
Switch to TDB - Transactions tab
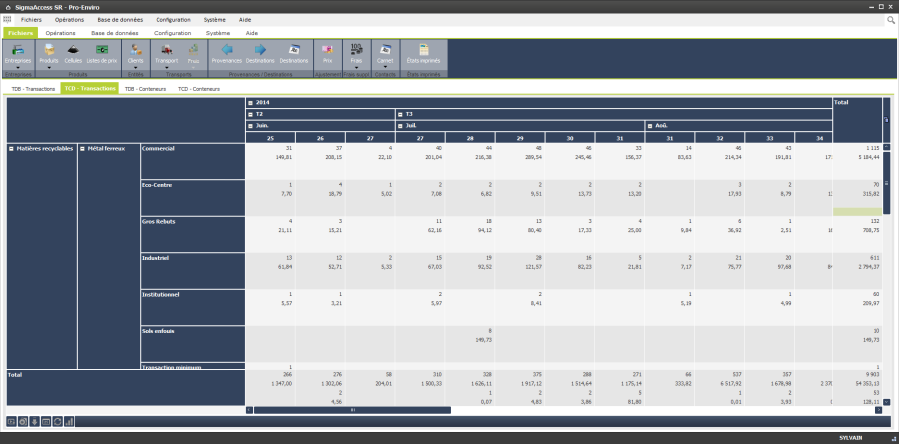(33, 89)
